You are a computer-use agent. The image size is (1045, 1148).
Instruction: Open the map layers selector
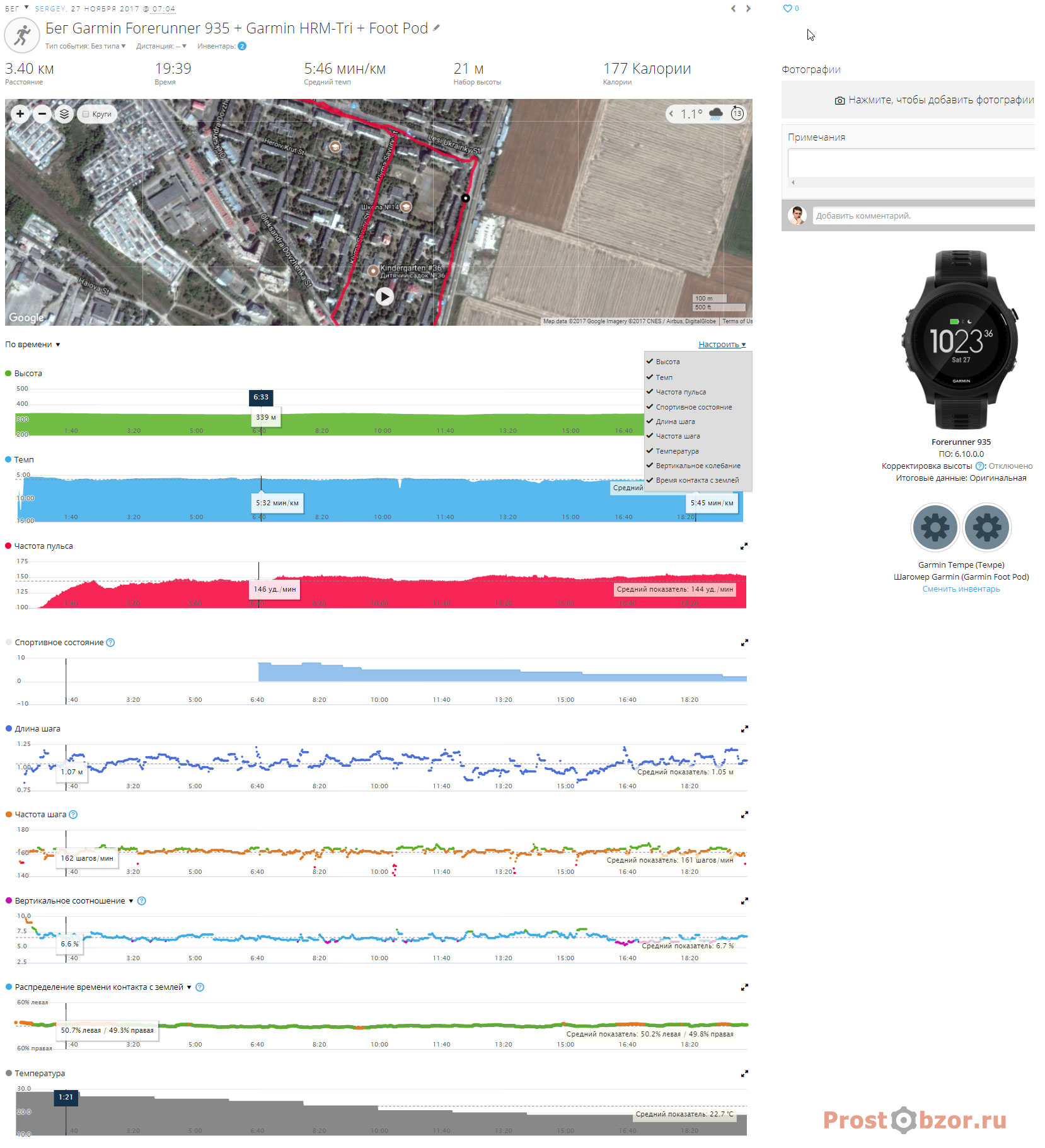pos(64,114)
